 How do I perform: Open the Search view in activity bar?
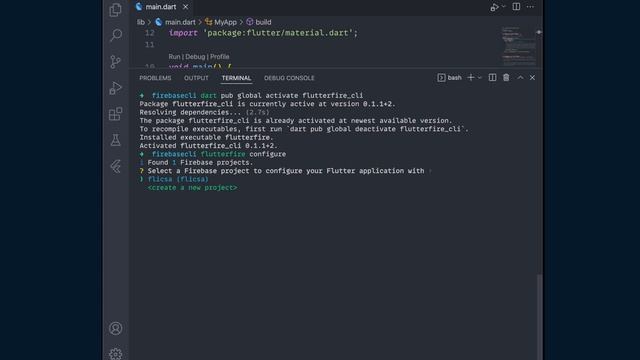(116, 35)
